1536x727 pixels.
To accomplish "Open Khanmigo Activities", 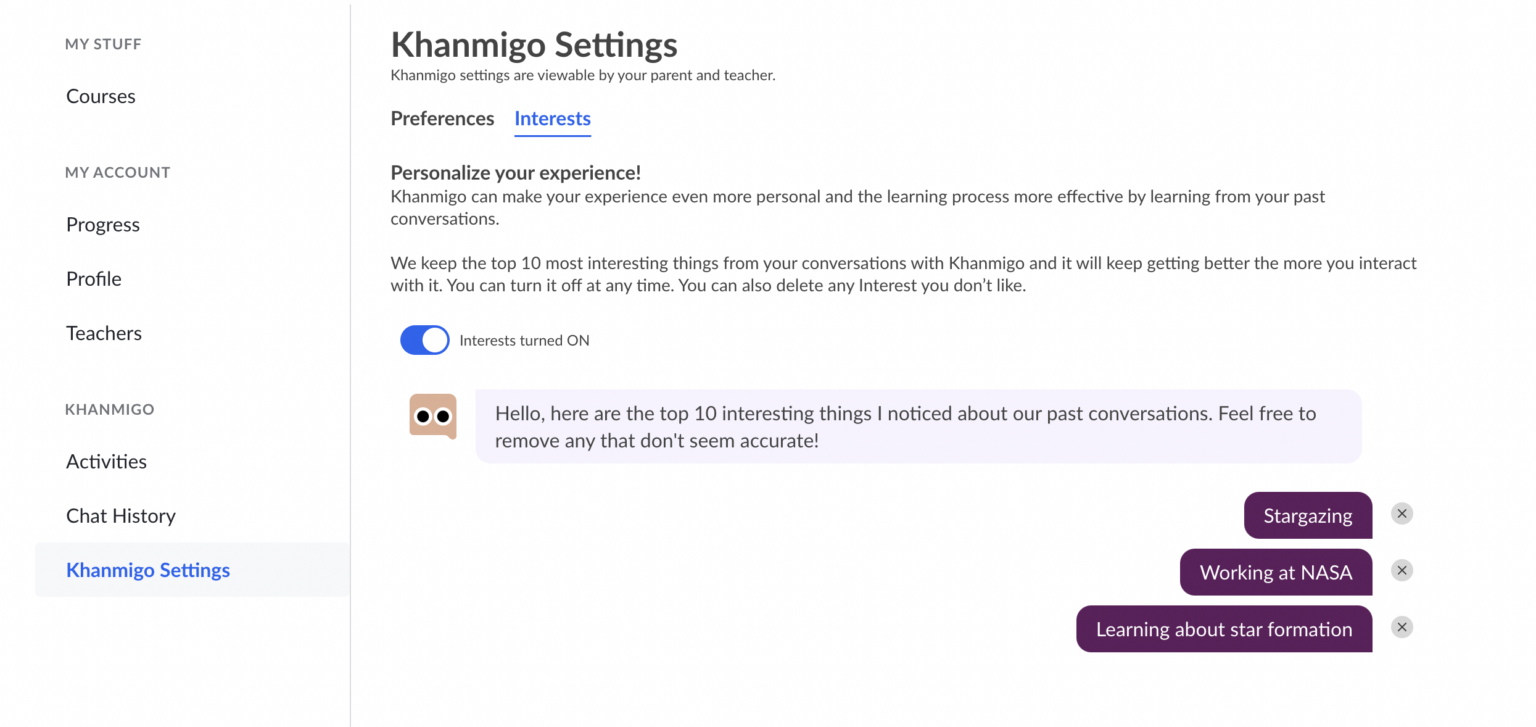I will [x=106, y=461].
